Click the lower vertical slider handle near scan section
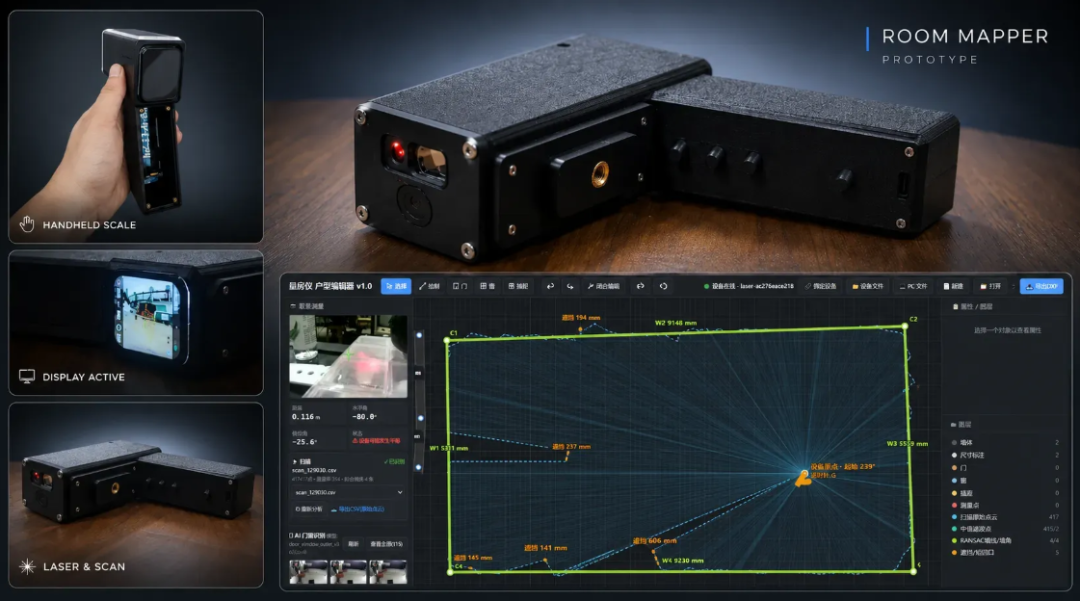The image size is (1080, 601). click(x=417, y=436)
